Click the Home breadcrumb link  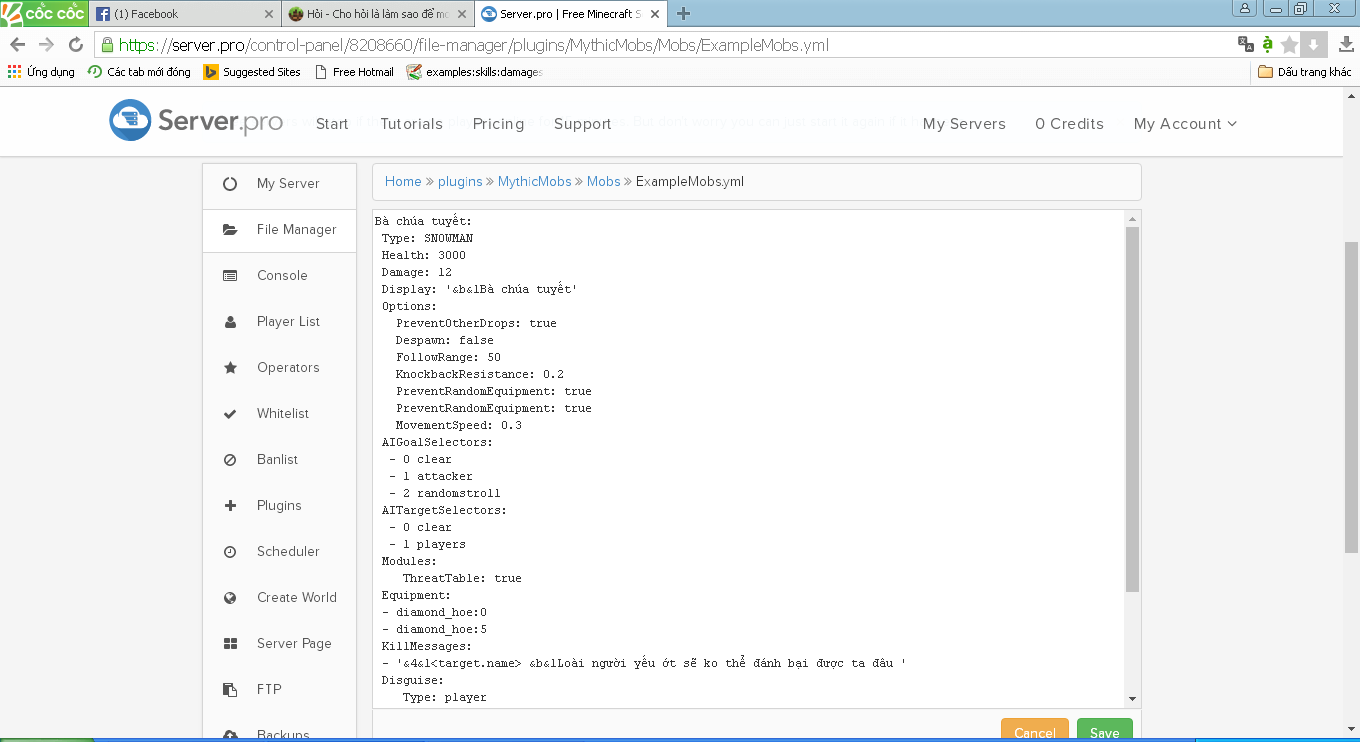click(x=403, y=181)
